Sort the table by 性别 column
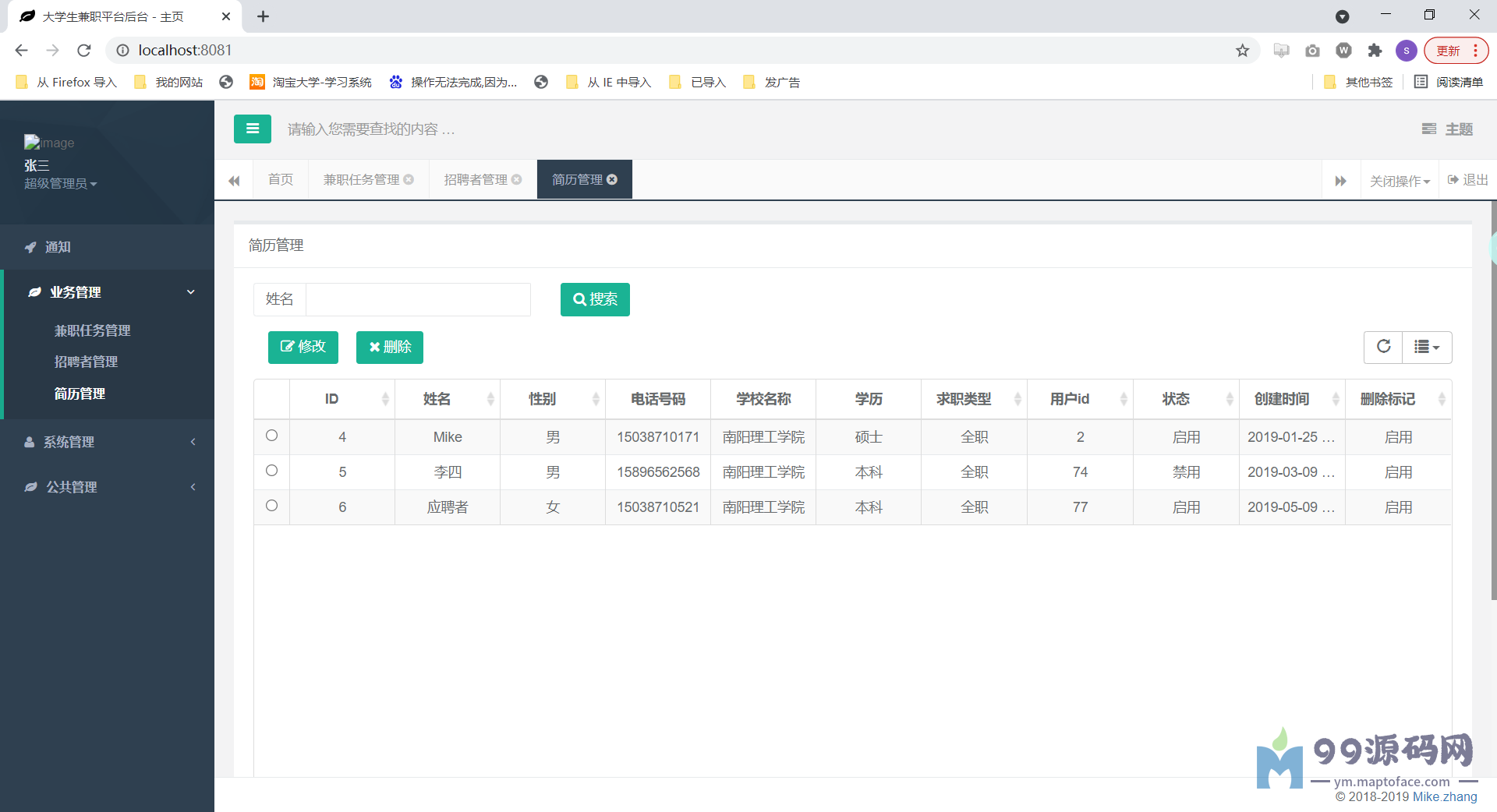 click(553, 399)
